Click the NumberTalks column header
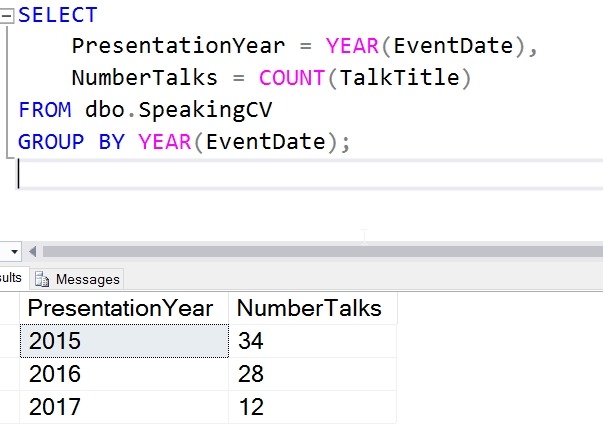 (x=309, y=308)
